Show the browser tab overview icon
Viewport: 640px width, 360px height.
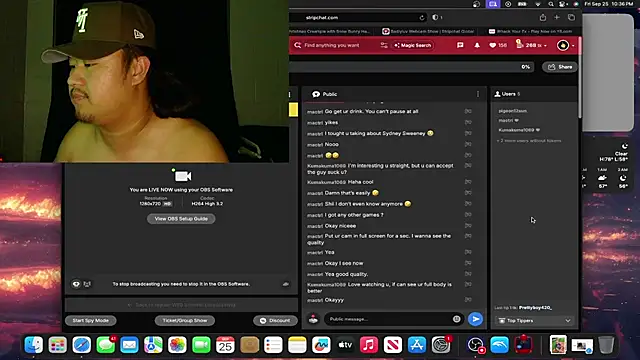tap(571, 17)
